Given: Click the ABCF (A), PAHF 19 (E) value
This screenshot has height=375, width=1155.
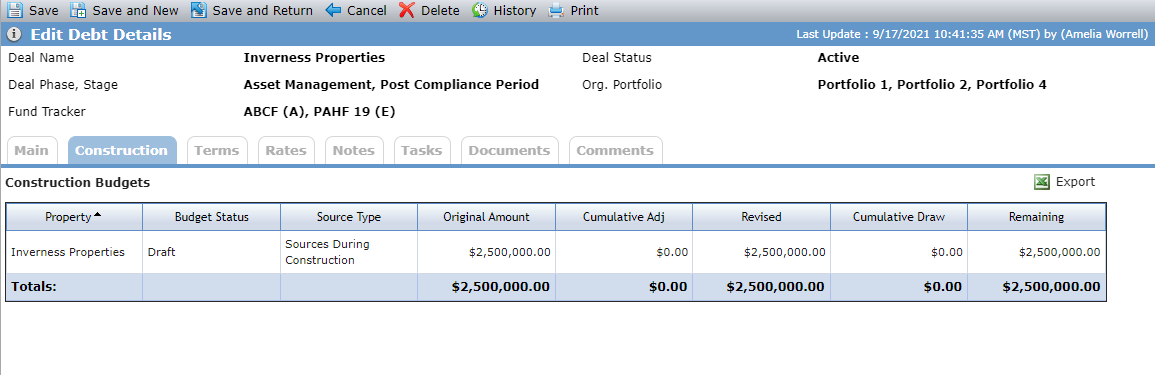Looking at the screenshot, I should pyautogui.click(x=321, y=112).
